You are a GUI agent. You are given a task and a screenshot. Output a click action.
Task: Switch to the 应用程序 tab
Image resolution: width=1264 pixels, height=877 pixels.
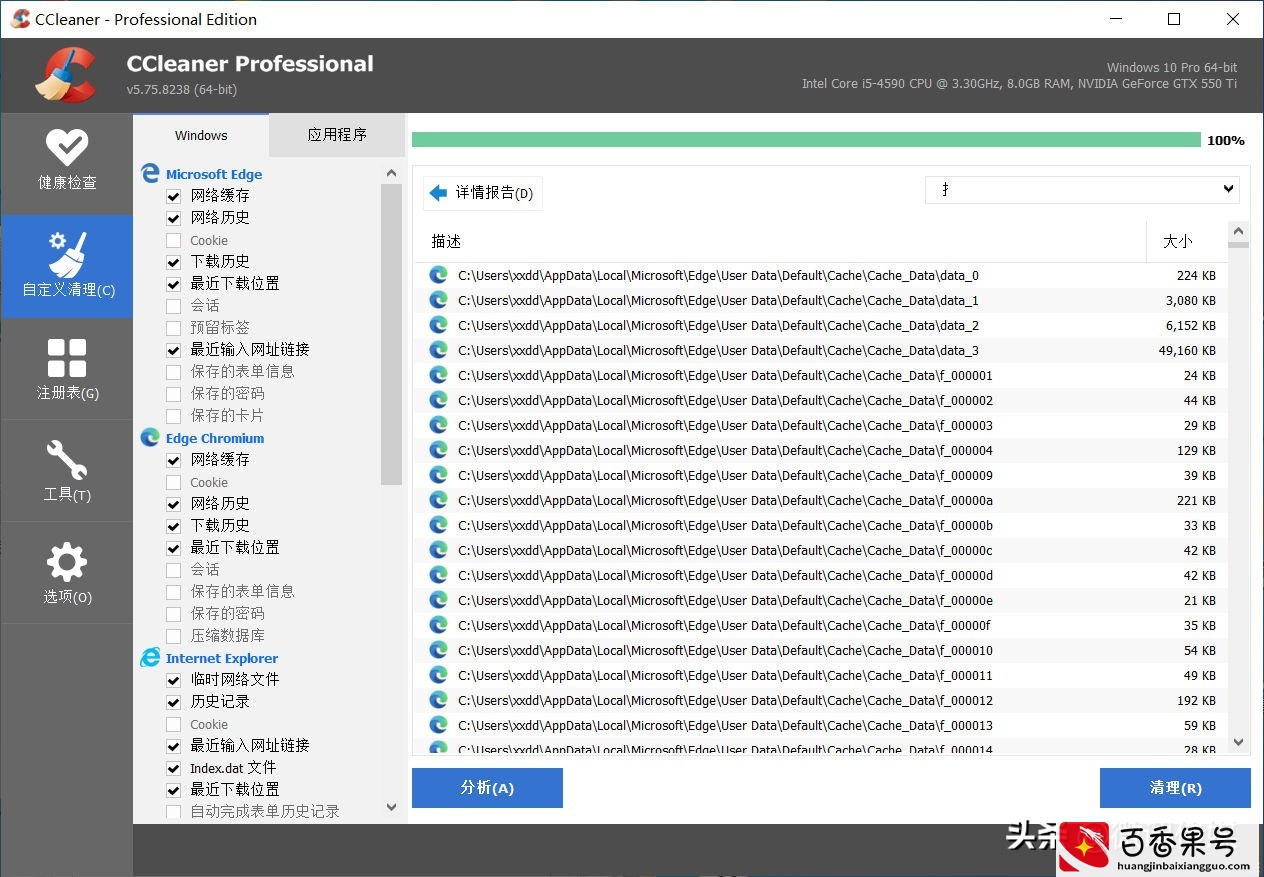337,134
